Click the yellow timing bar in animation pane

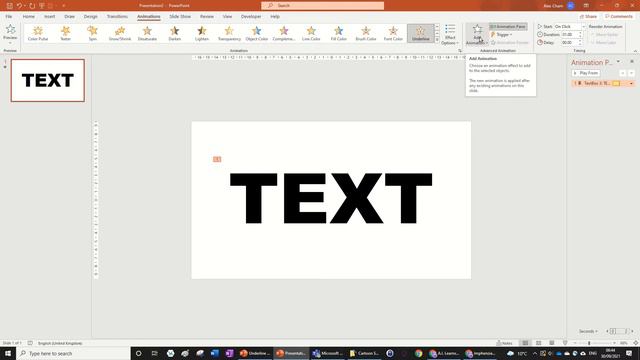[x=616, y=83]
